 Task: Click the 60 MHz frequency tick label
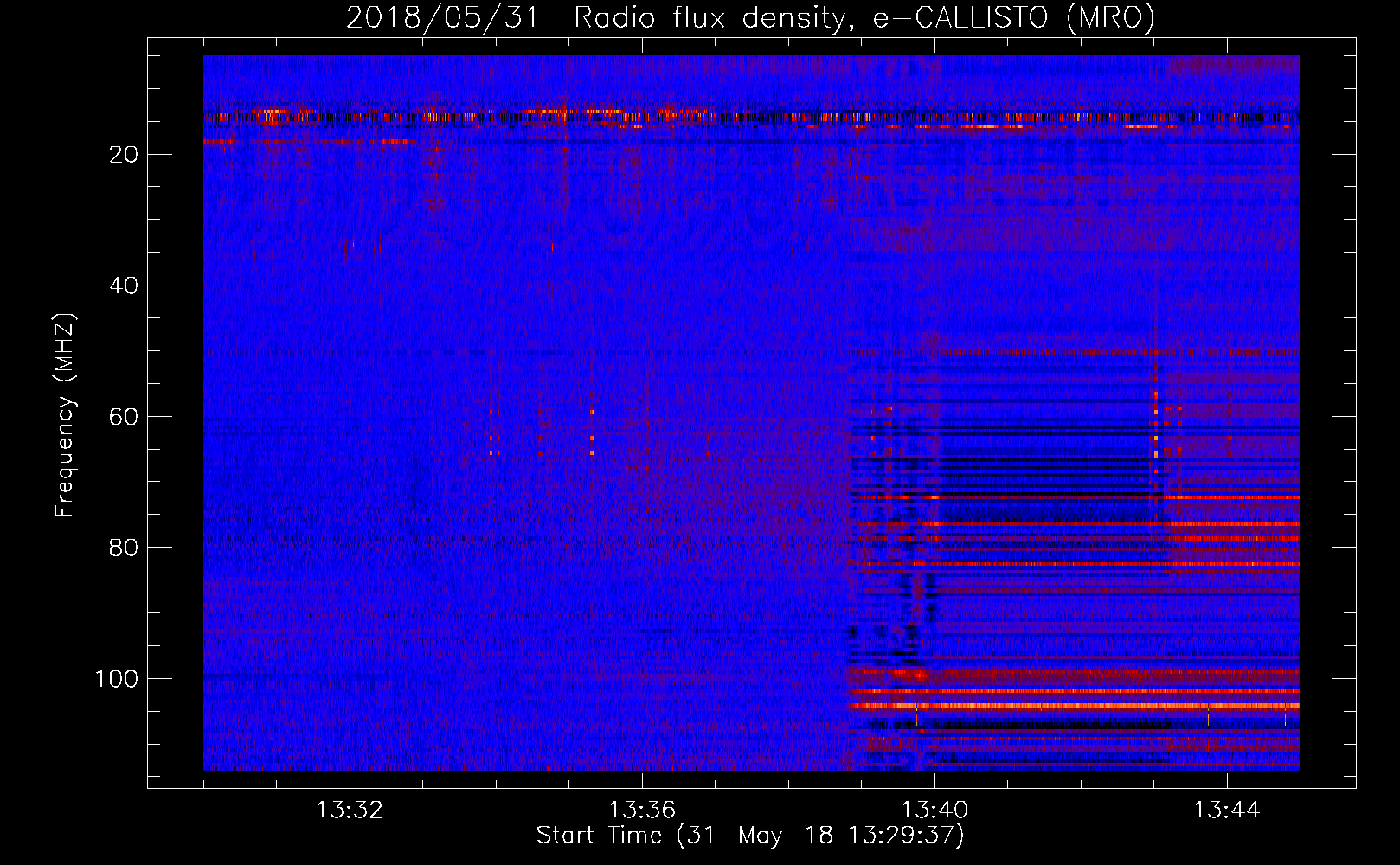[125, 417]
